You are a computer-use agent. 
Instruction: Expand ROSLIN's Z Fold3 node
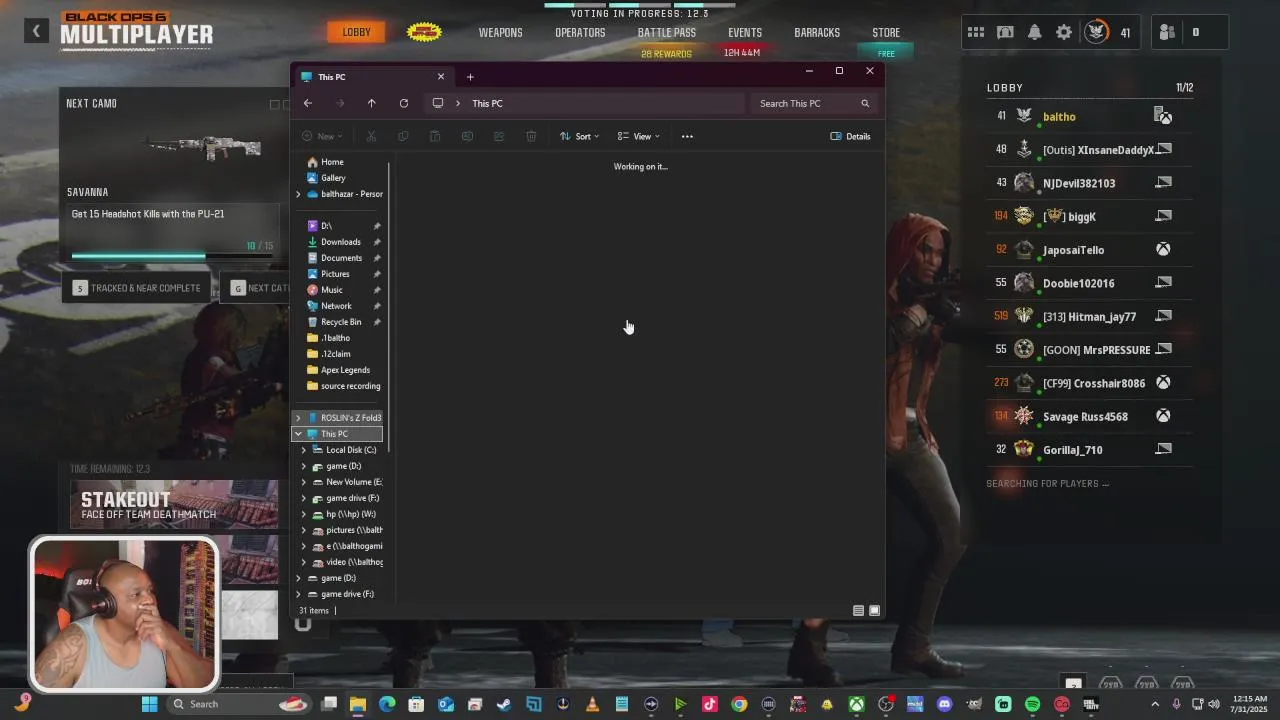point(298,418)
